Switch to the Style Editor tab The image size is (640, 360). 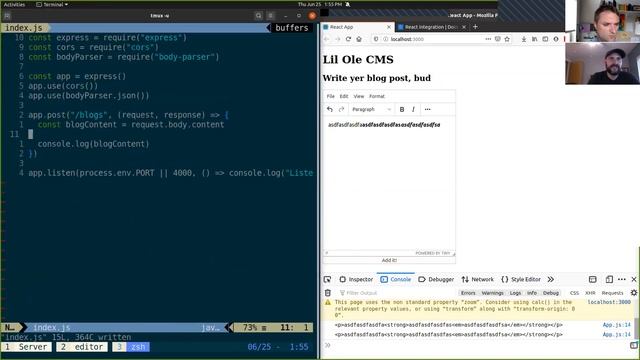(x=521, y=280)
